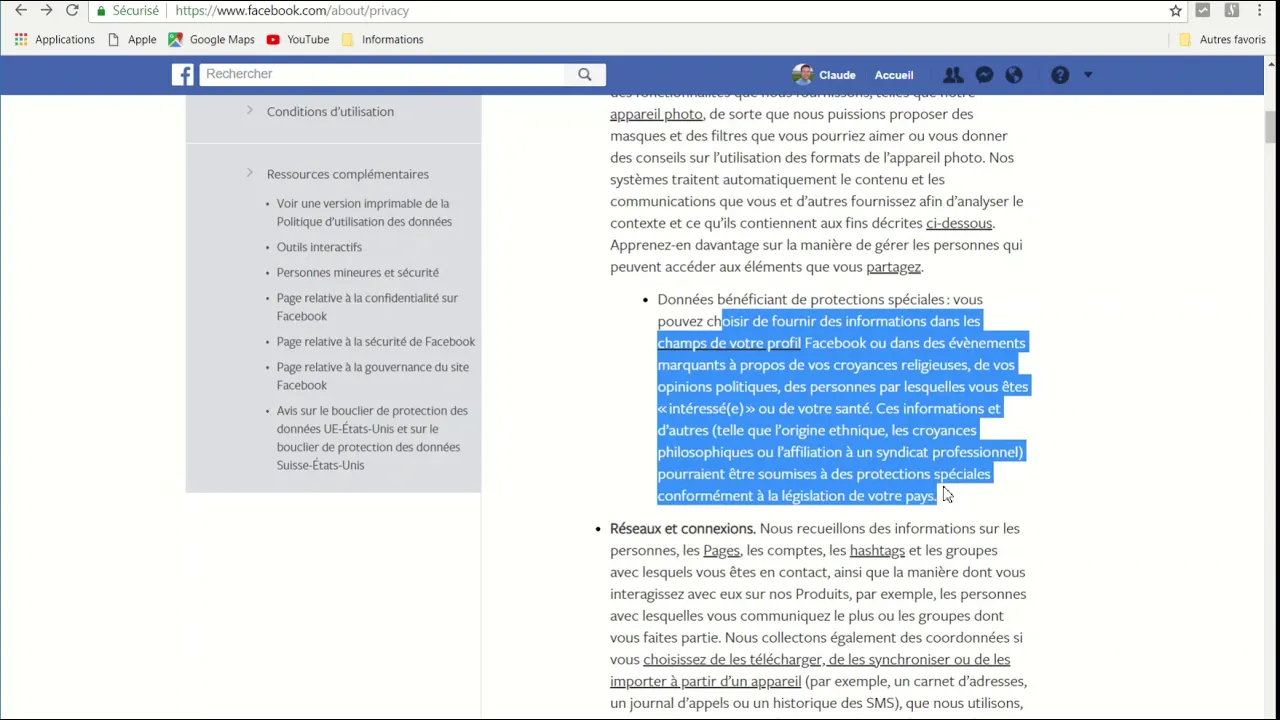Open Page relative à la confidentialité link
The width and height of the screenshot is (1280, 720).
click(367, 307)
